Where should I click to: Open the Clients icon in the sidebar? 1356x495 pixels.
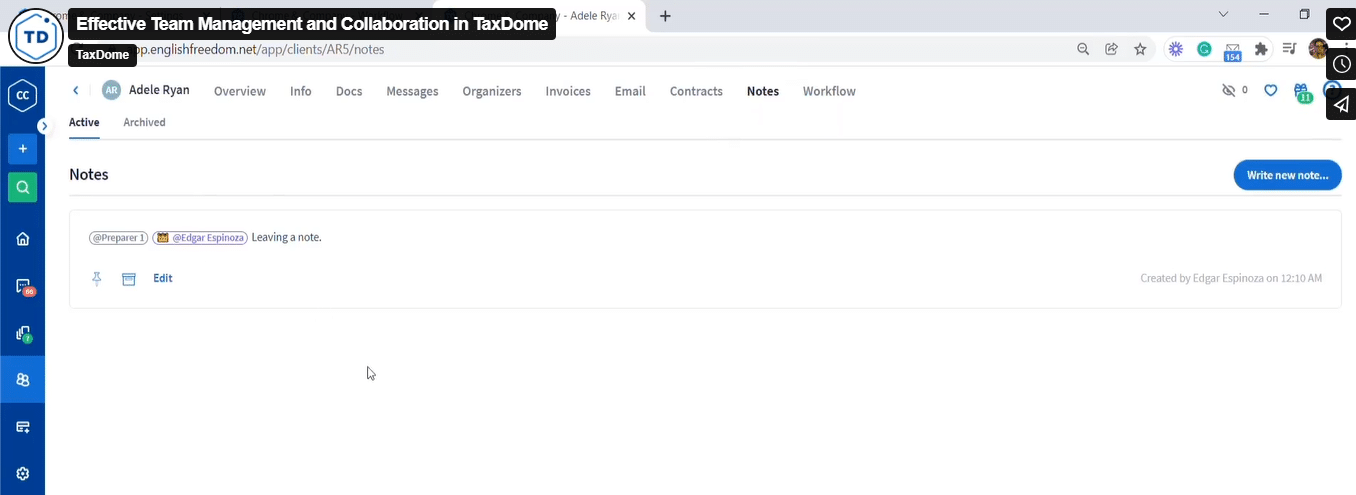click(22, 380)
